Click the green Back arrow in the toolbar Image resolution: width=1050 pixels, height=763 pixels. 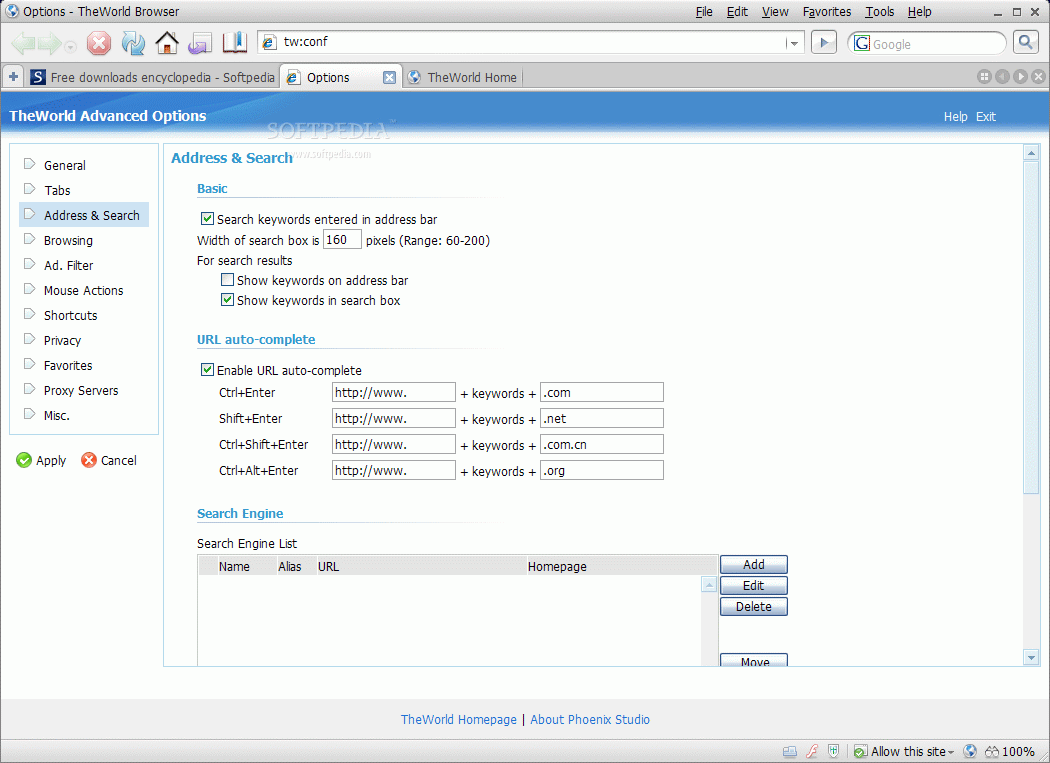coord(23,44)
